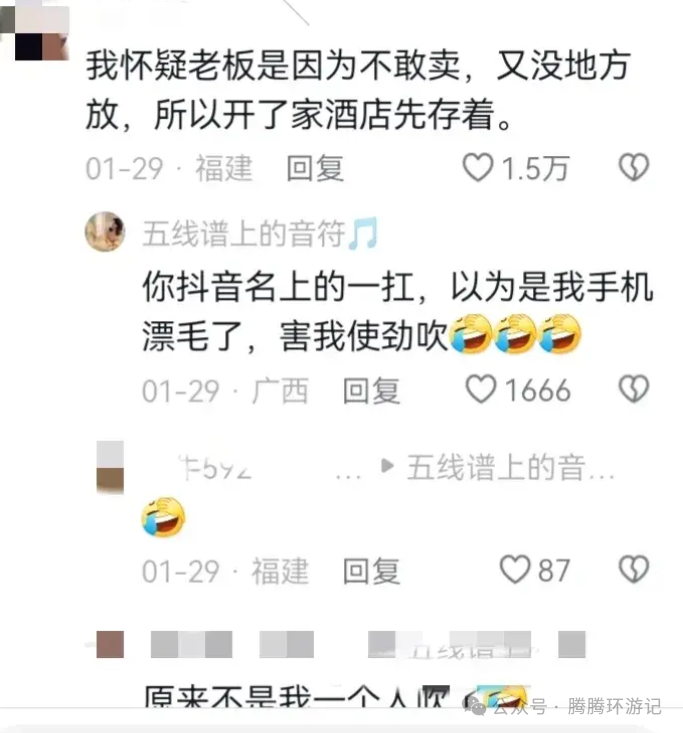Reply to the 广西 comment

point(371,390)
